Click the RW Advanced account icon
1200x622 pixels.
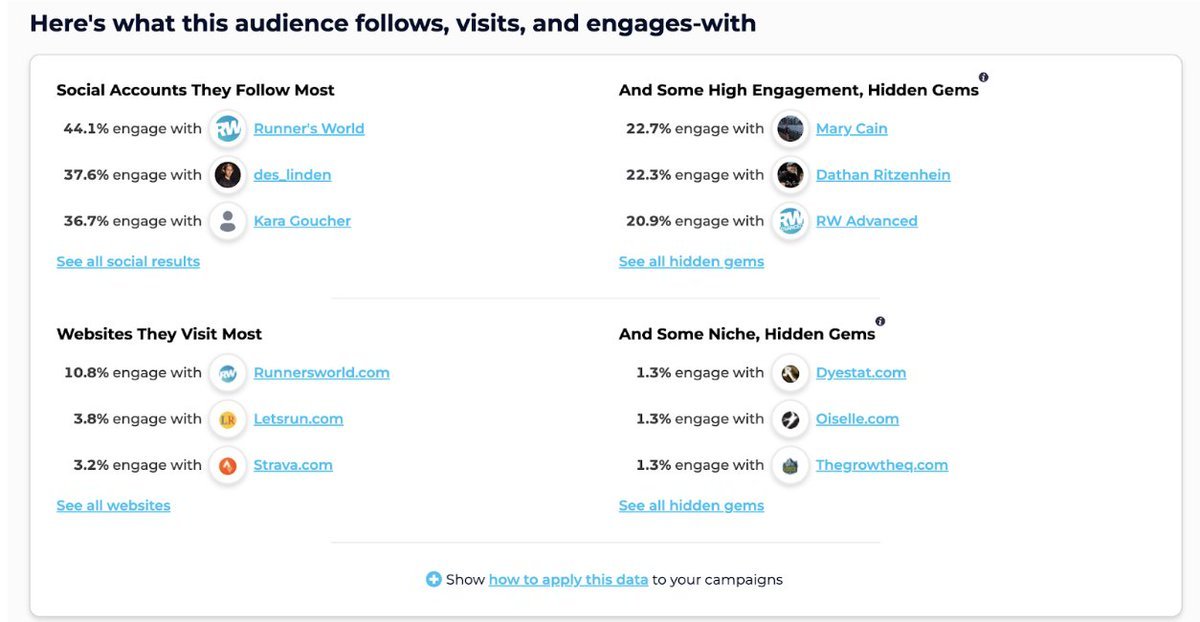[x=790, y=221]
